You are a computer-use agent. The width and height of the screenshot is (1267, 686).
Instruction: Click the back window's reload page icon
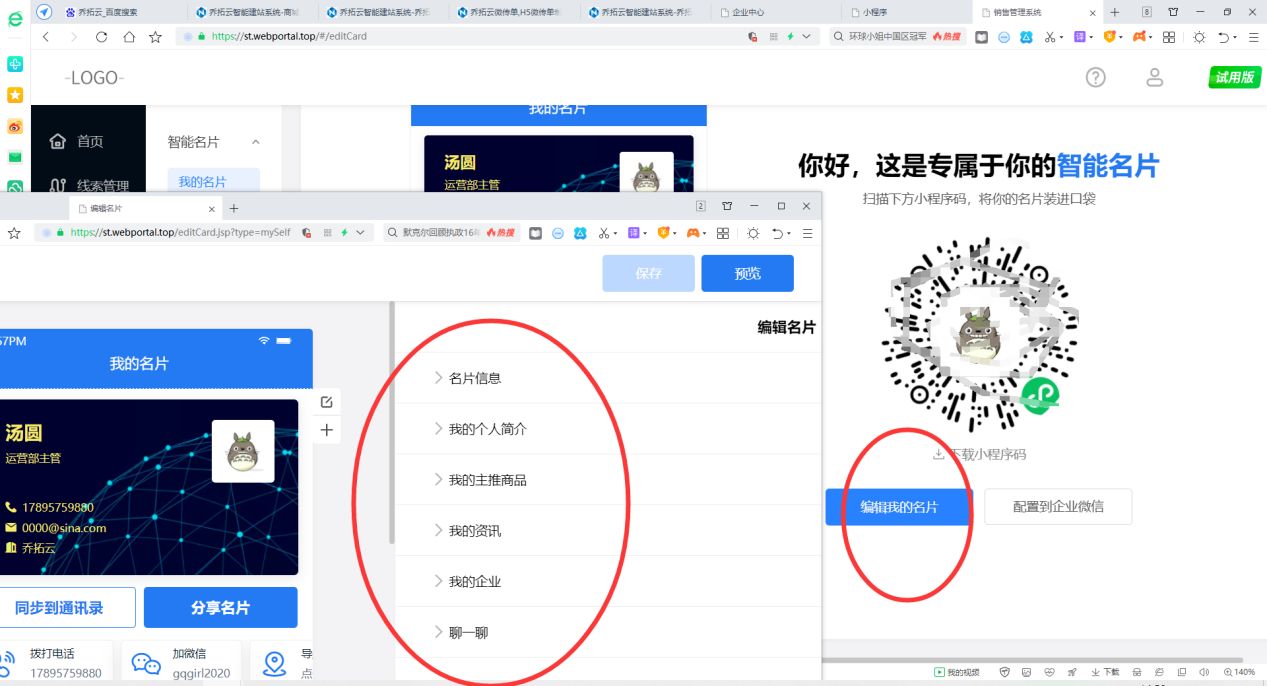coord(101,36)
